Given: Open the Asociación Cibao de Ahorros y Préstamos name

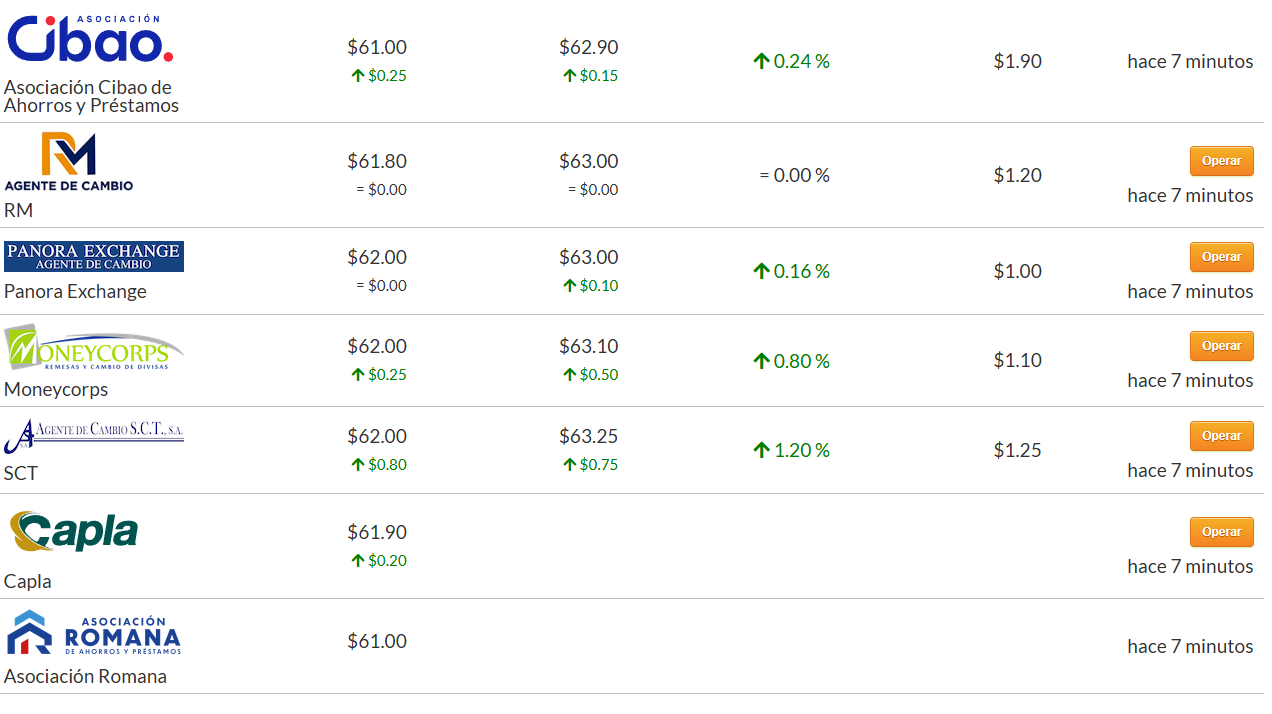Looking at the screenshot, I should [91, 96].
